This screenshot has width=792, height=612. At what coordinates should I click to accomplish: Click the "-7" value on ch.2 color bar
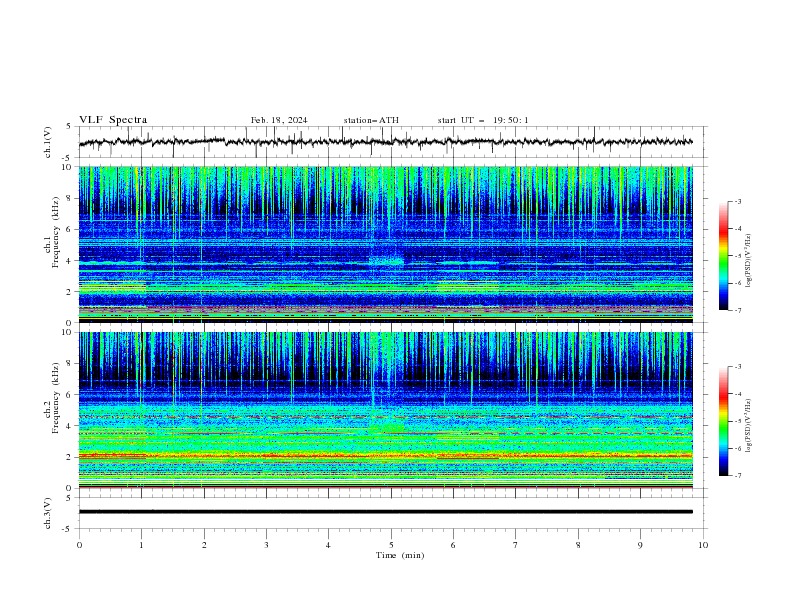[x=737, y=475]
